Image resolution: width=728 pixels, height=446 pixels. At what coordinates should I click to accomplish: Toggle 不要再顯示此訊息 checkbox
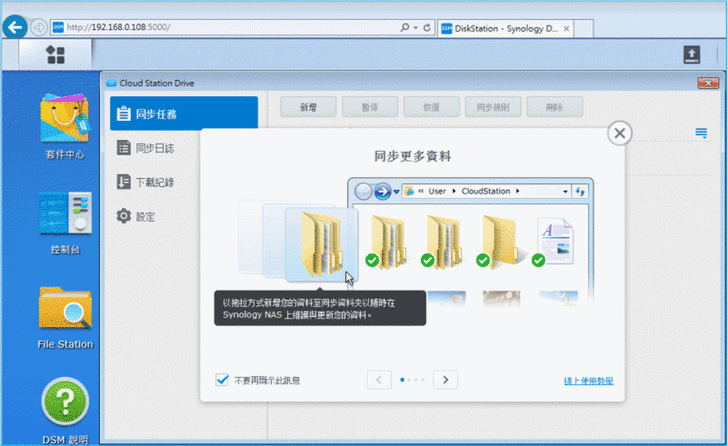point(222,380)
